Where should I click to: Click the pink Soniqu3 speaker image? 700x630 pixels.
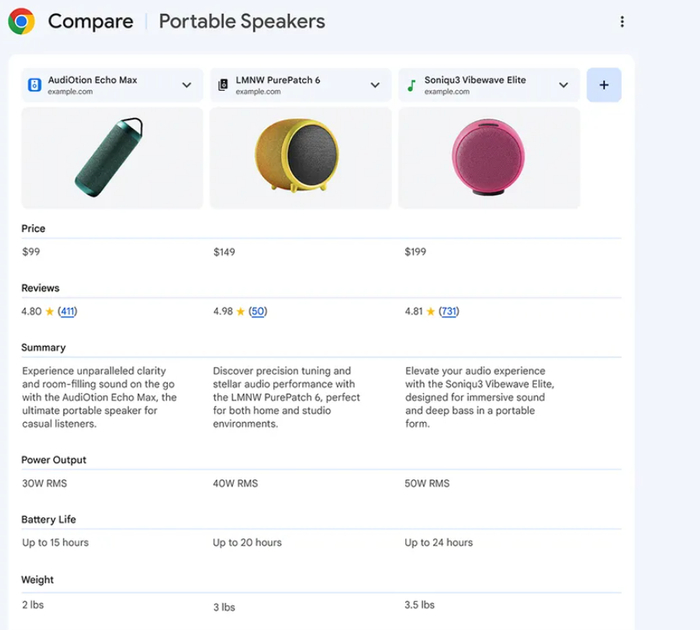488,157
